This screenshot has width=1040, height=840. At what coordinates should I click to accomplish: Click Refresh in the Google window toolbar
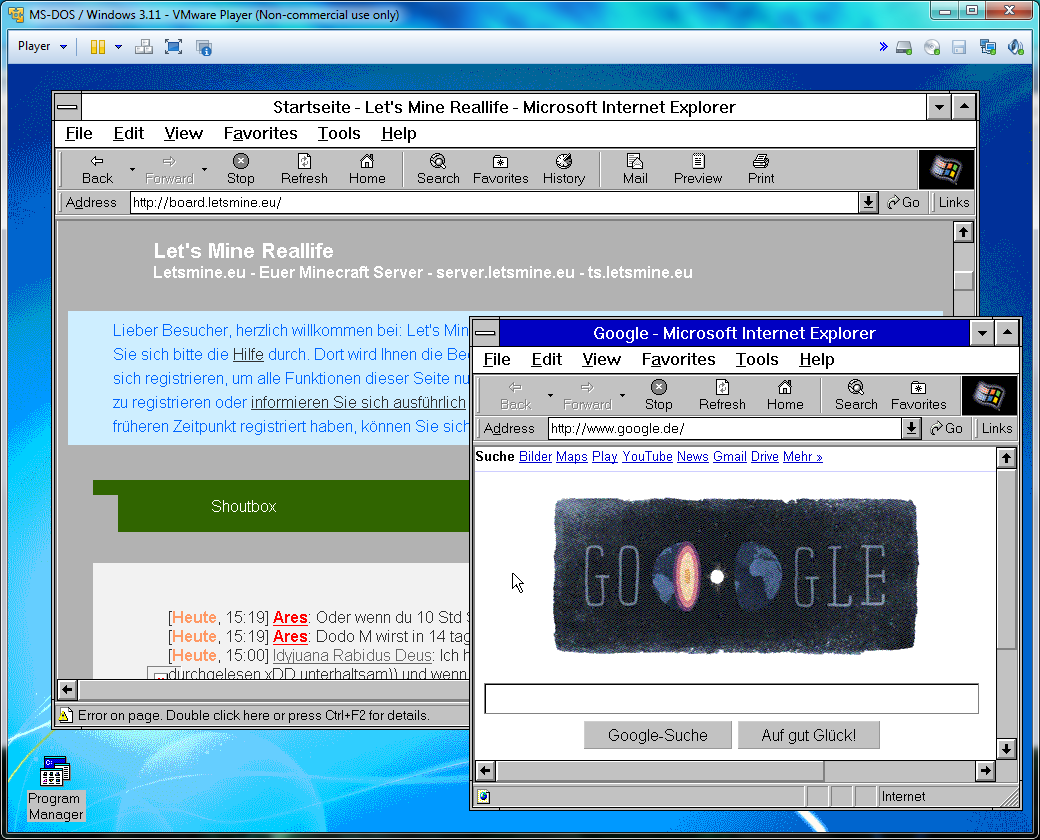tap(722, 394)
